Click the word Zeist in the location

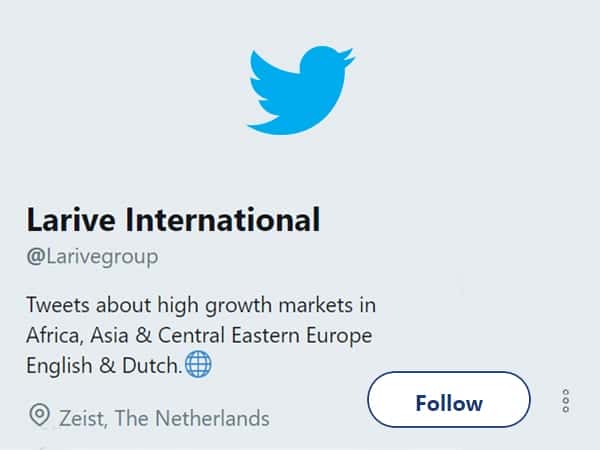[x=83, y=418]
